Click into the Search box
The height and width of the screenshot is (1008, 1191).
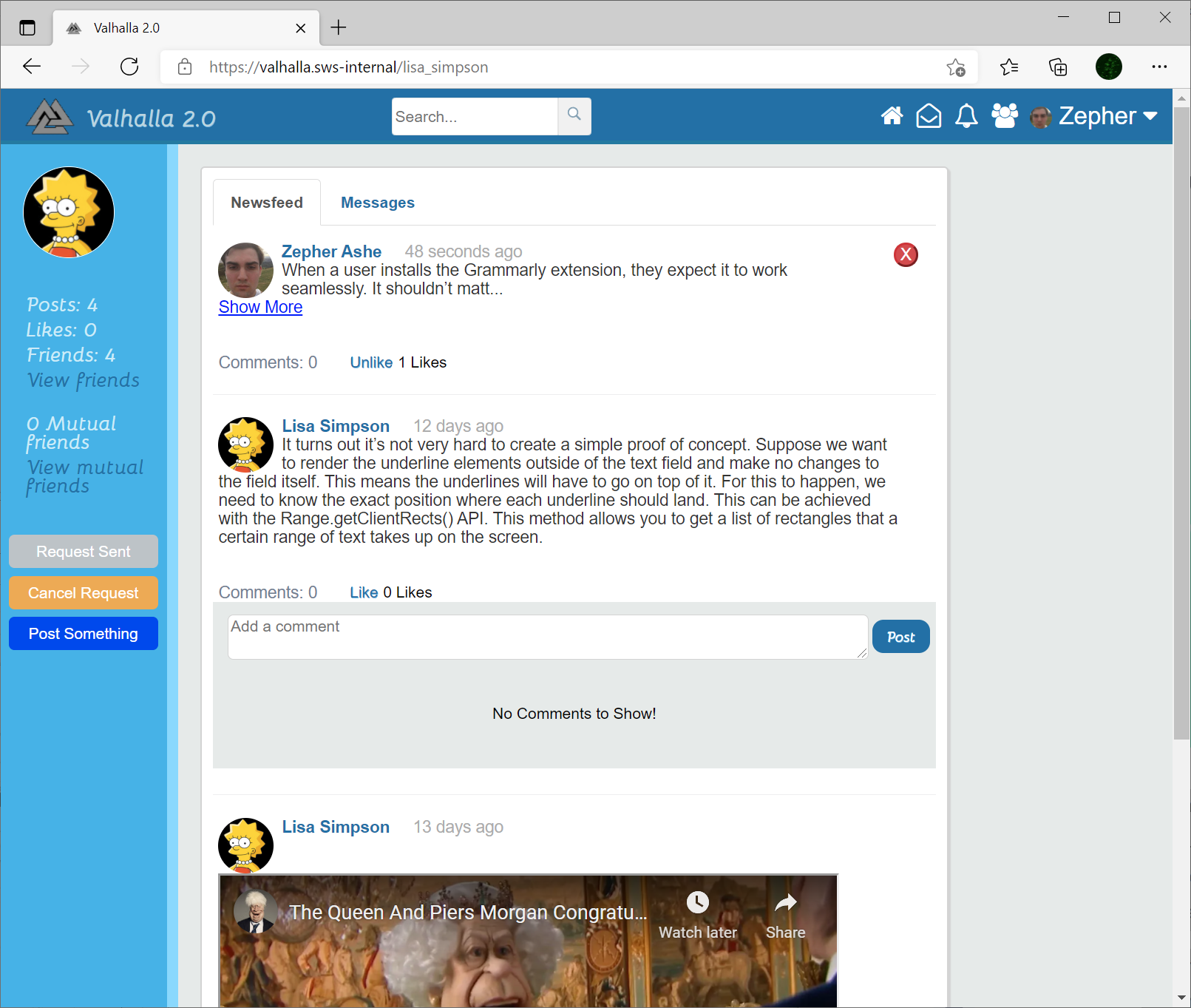475,116
